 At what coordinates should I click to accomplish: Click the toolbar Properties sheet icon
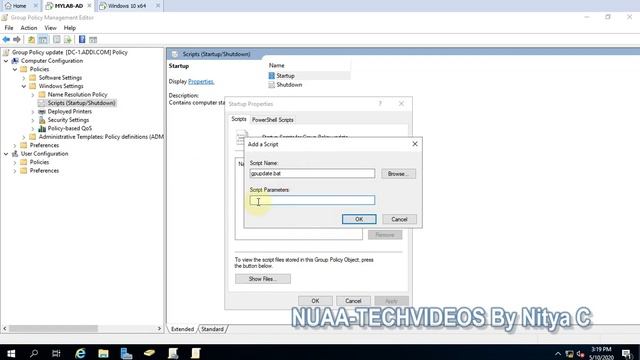(57, 40)
